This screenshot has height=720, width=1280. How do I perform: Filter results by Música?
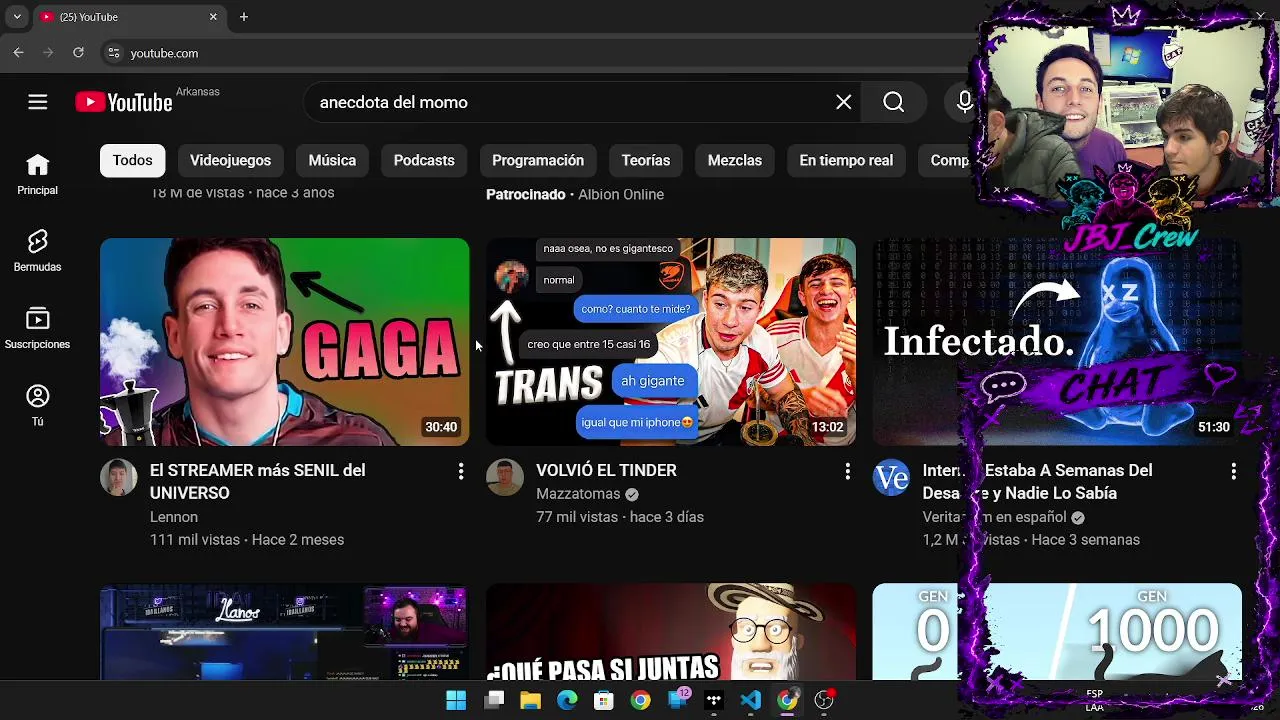[332, 160]
